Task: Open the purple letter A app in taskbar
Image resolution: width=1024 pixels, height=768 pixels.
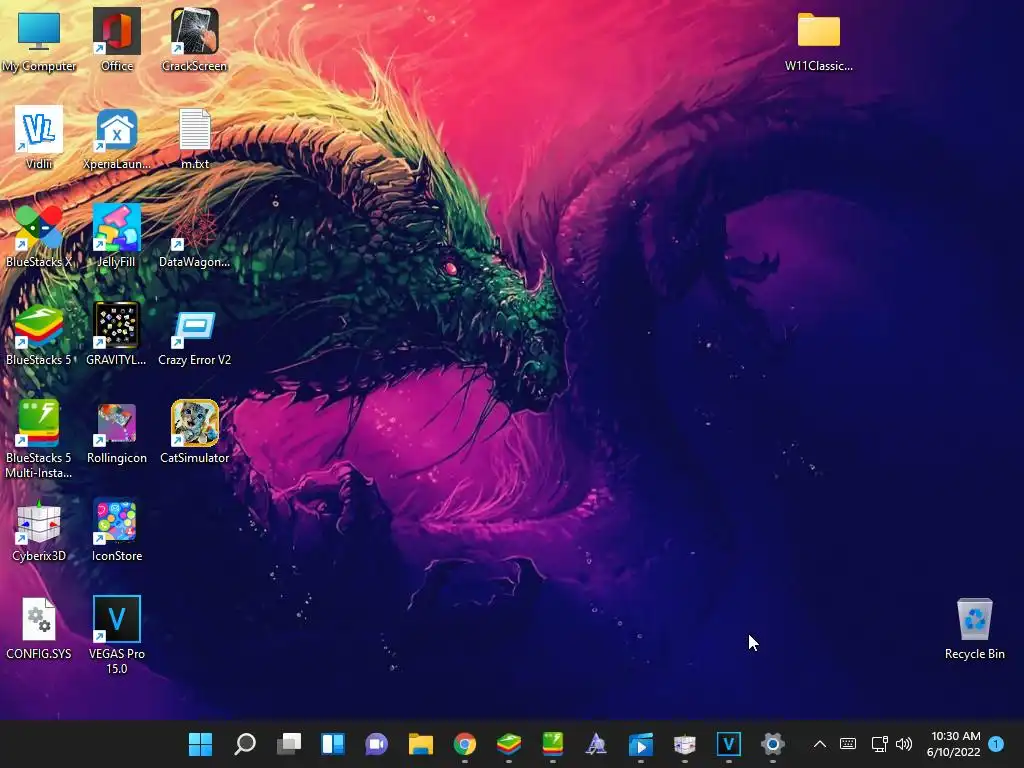Action: 596,744
